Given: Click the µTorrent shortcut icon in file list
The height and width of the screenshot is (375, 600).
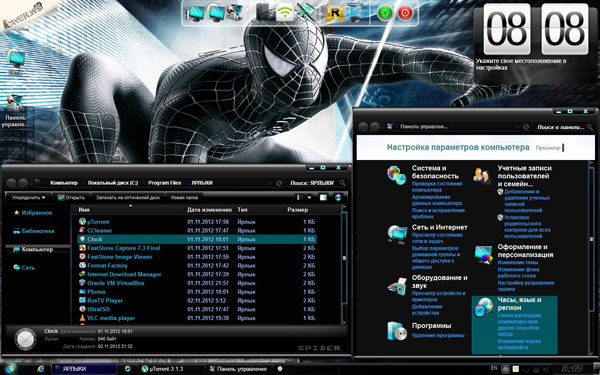Looking at the screenshot, I should coord(82,222).
